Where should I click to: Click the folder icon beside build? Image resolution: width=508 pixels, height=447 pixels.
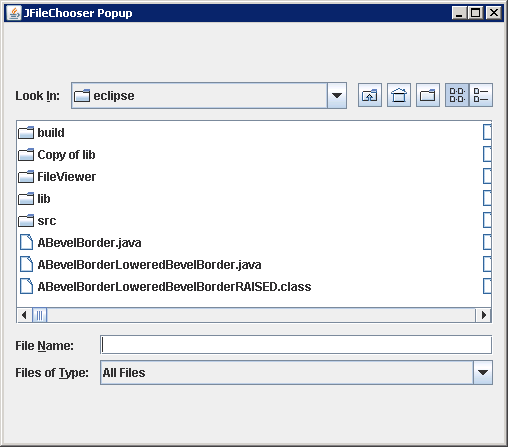tap(26, 133)
